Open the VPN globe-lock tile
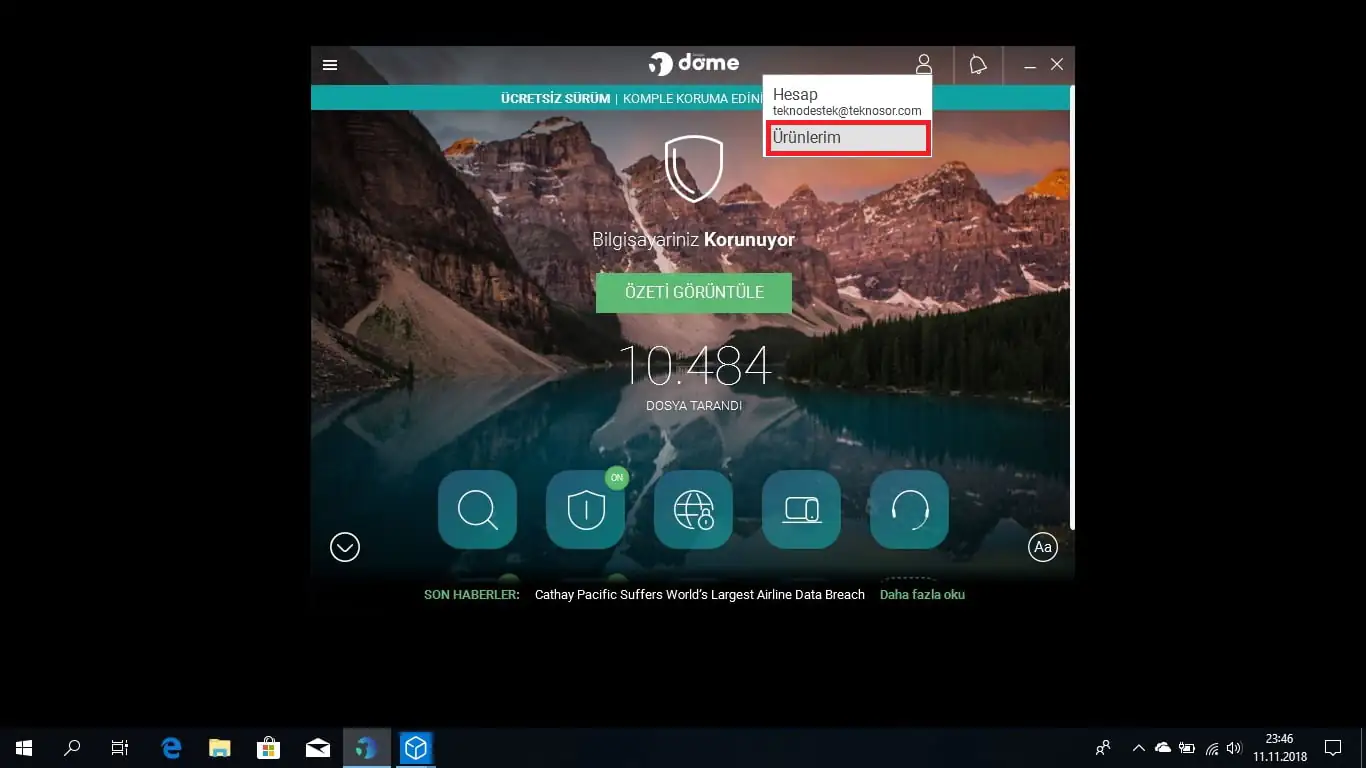 693,509
